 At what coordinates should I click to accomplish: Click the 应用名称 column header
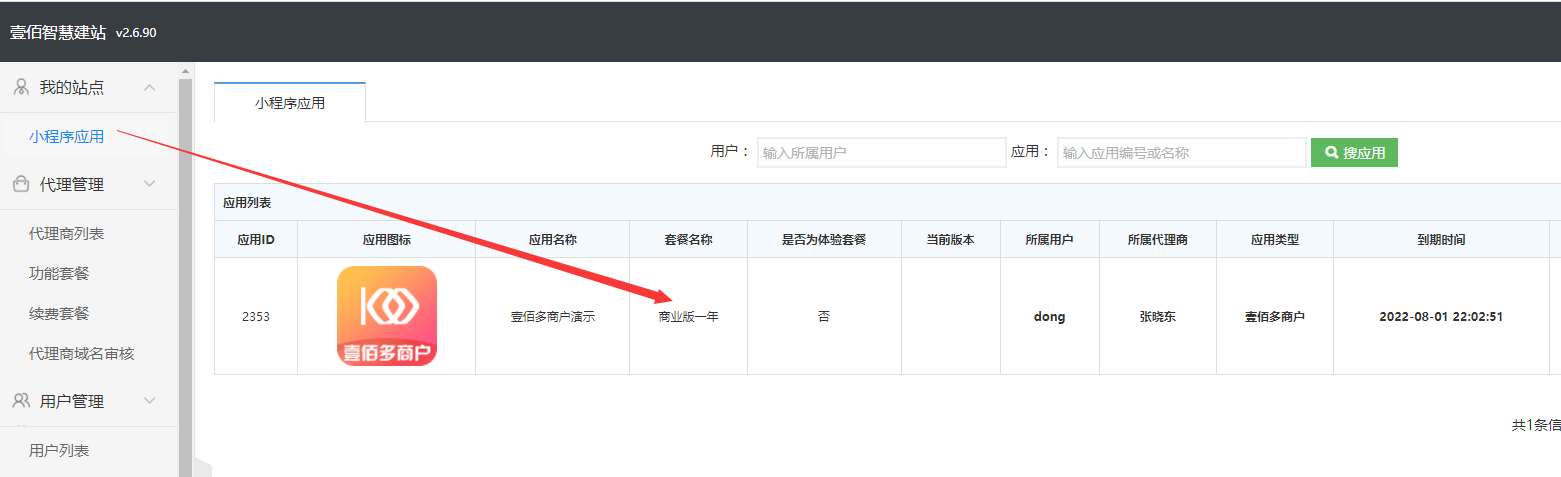point(553,240)
